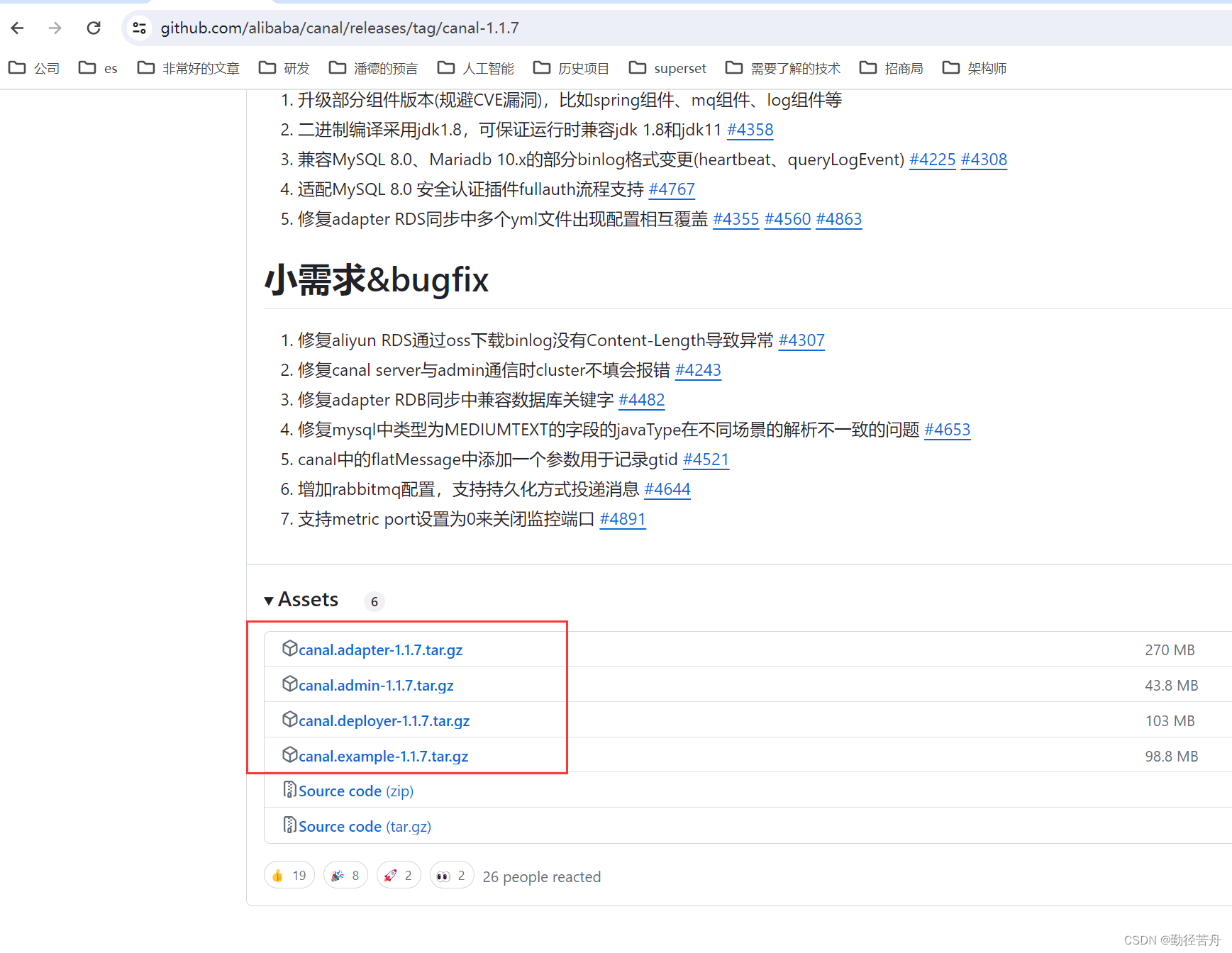1232x953 pixels.
Task: Download Source code (zip)
Action: tap(356, 791)
